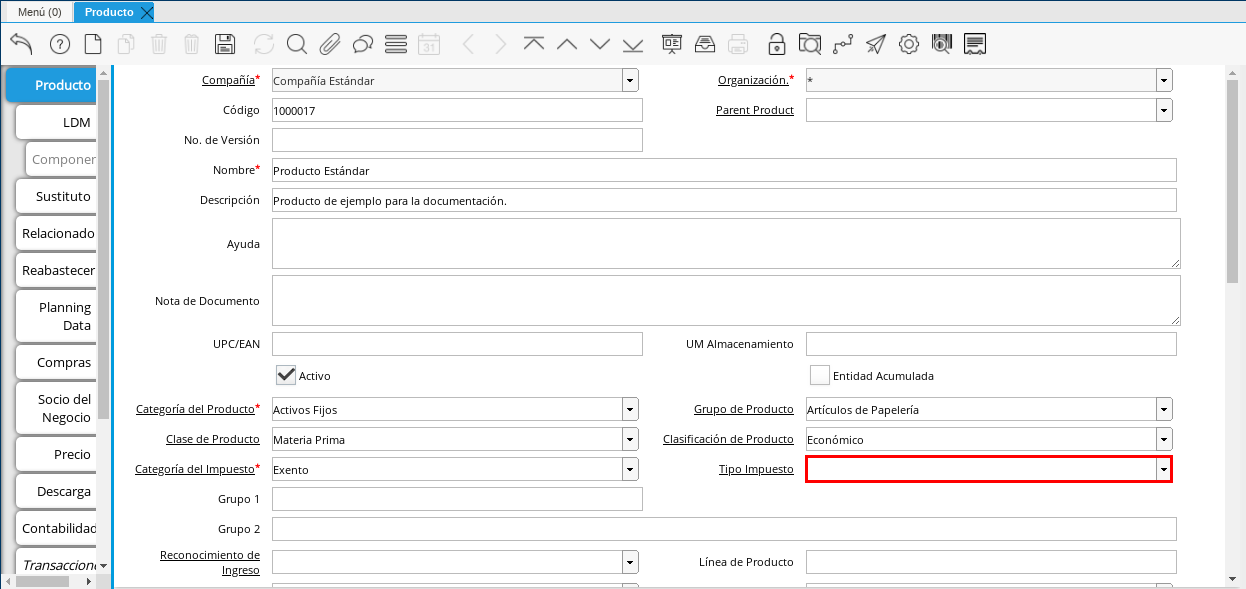Open the magnifier lookup record icon

pyautogui.click(x=297, y=44)
